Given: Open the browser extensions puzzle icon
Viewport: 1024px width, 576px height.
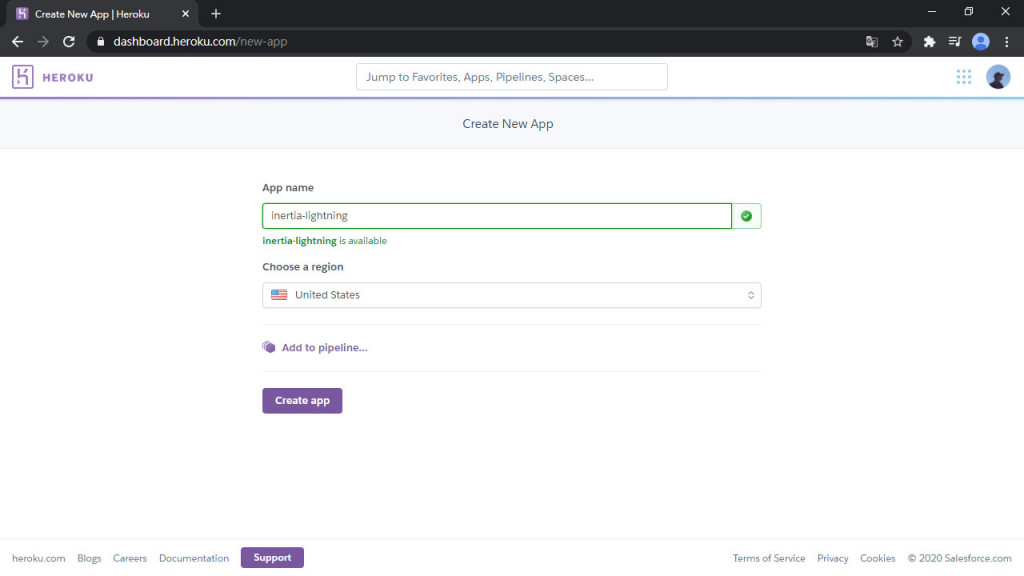Looking at the screenshot, I should click(929, 42).
